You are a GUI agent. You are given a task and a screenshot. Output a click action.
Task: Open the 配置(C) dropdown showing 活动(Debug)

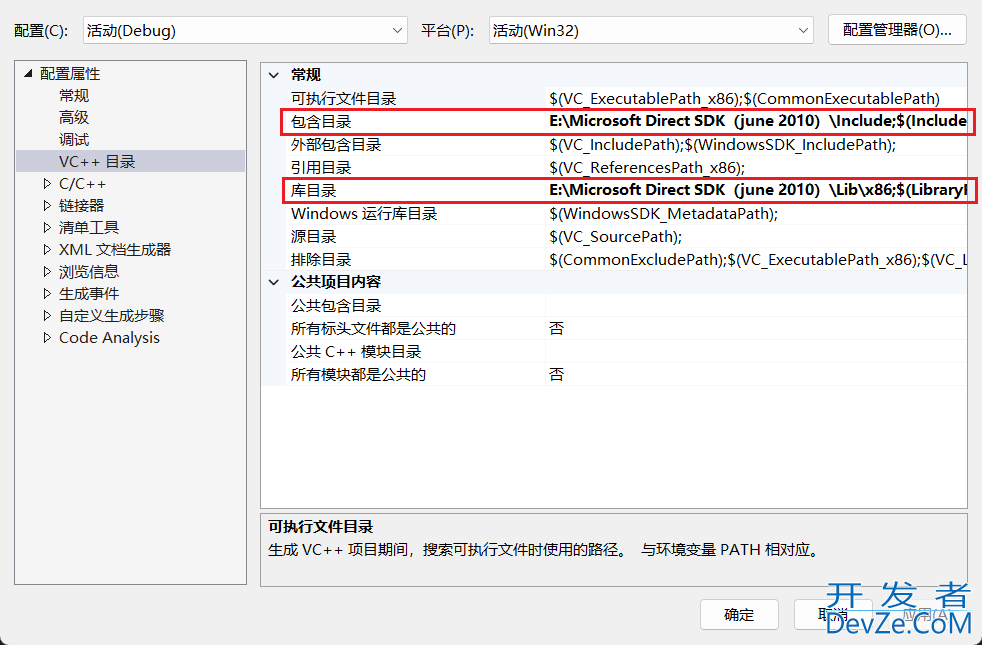tap(245, 30)
